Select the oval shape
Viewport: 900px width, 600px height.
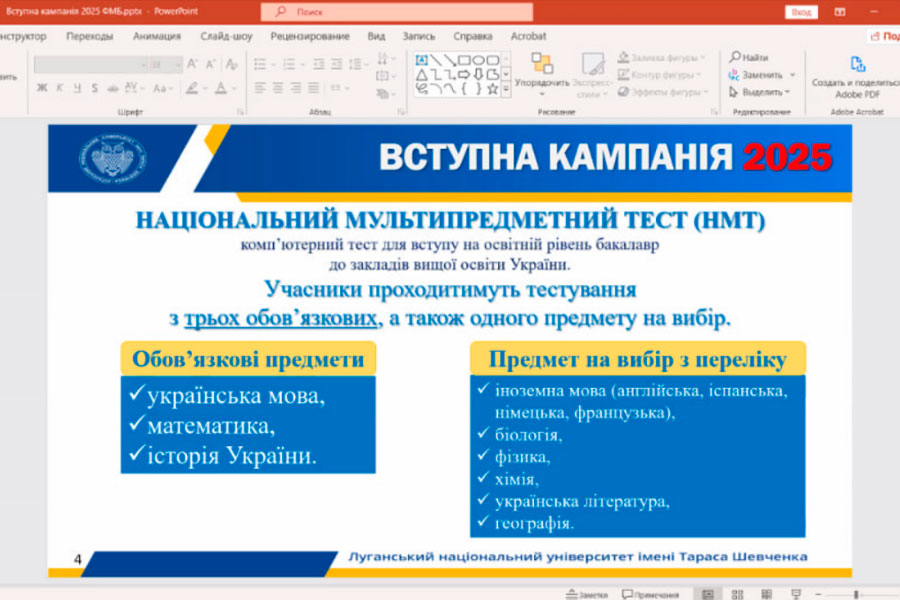(479, 60)
